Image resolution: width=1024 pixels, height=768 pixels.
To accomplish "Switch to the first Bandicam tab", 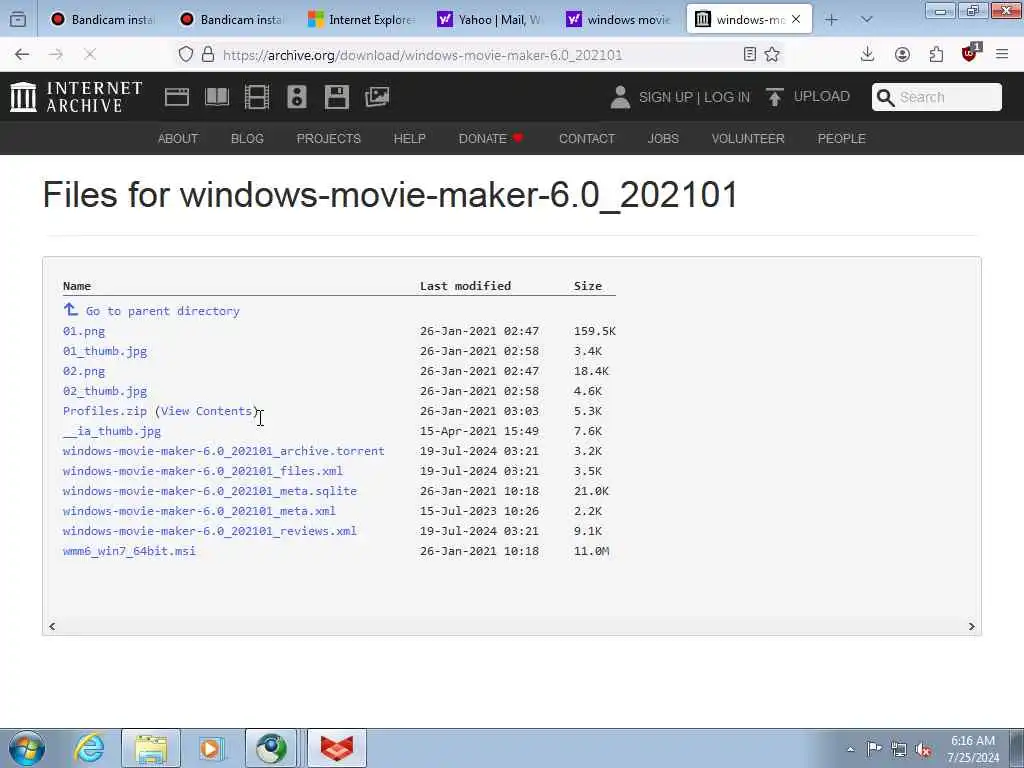I will point(103,20).
